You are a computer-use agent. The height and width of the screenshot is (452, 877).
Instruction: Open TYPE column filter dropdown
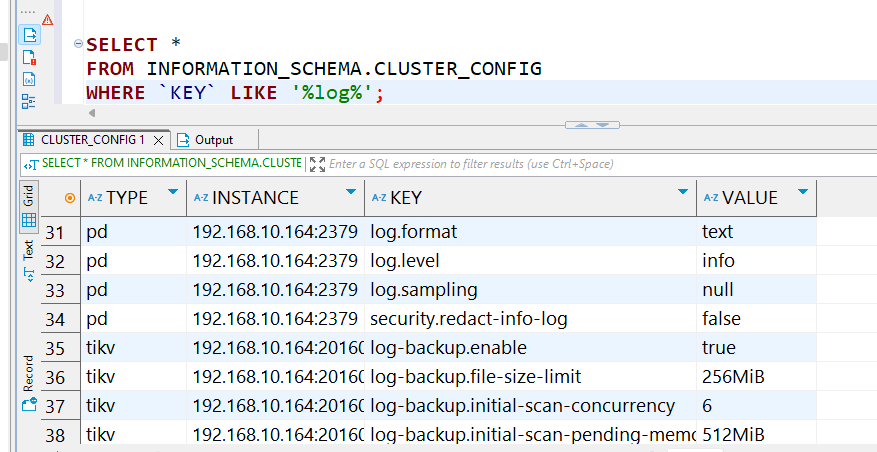point(172,192)
